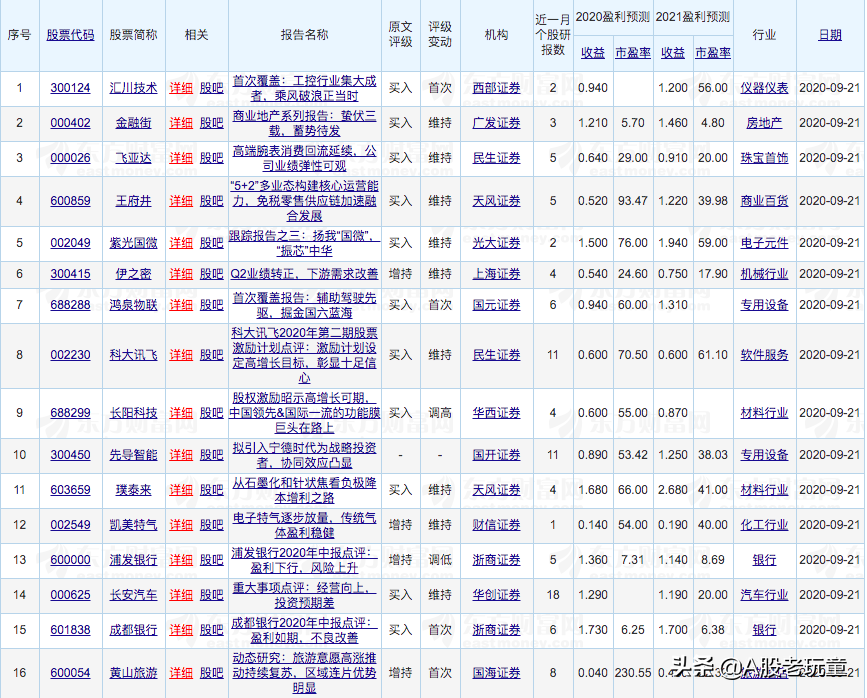Open stock name 璞泰来
The width and height of the screenshot is (867, 698).
point(133,490)
